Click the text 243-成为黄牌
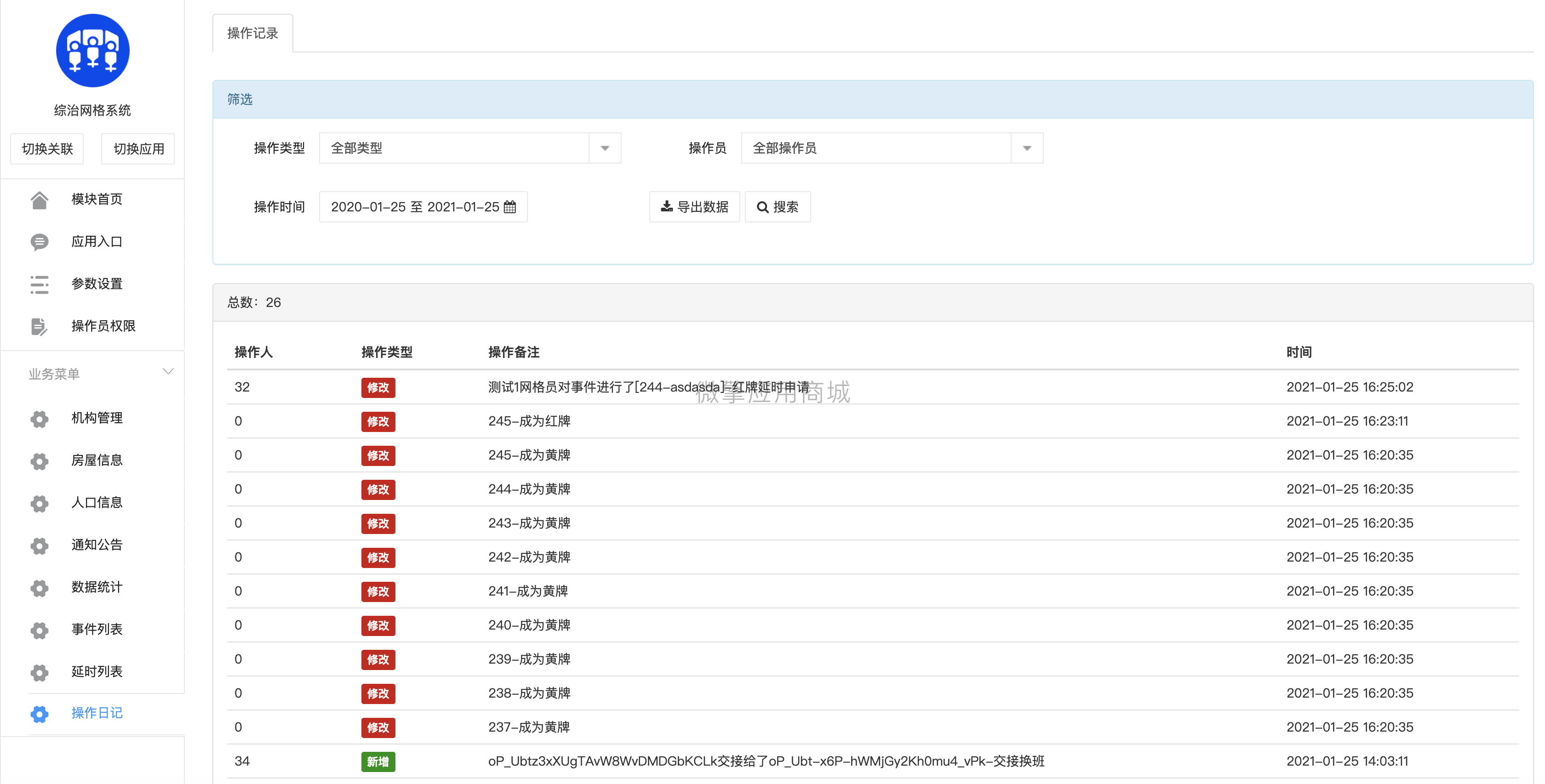The height and width of the screenshot is (784, 1545). 529,523
